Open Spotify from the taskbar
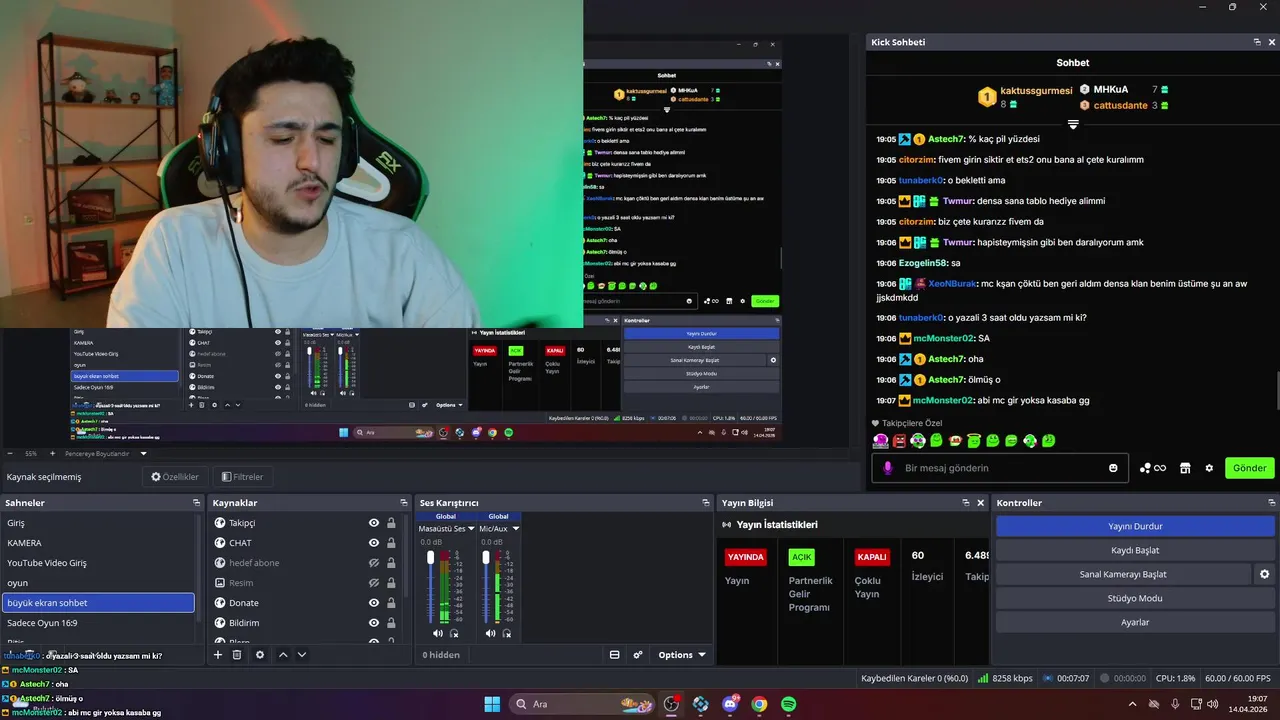This screenshot has width=1280, height=720. point(788,704)
